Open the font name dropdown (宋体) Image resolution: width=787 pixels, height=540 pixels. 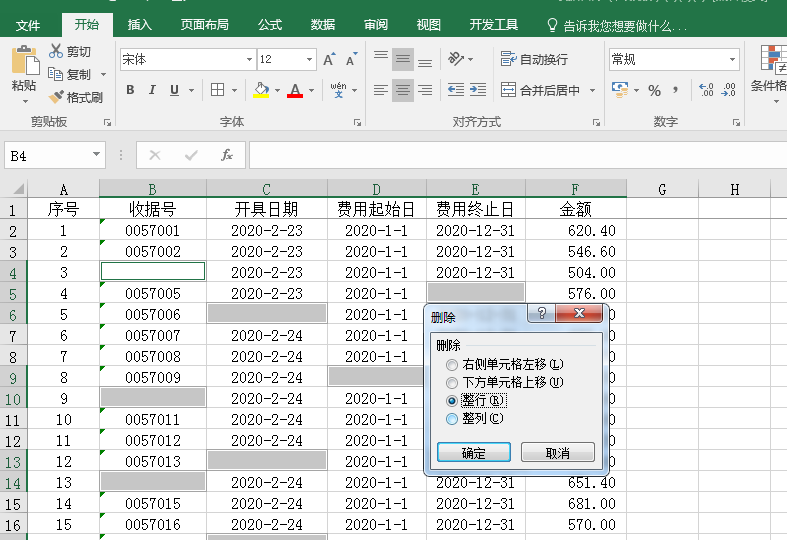[x=249, y=59]
